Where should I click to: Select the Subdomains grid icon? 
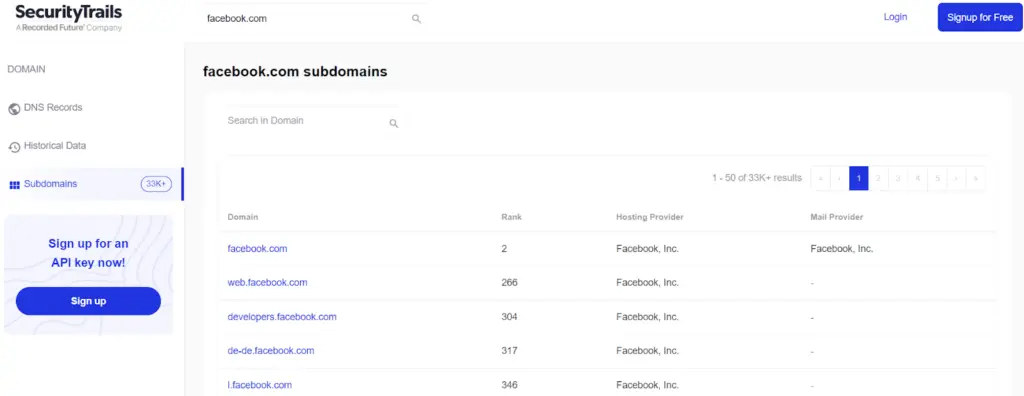point(14,185)
